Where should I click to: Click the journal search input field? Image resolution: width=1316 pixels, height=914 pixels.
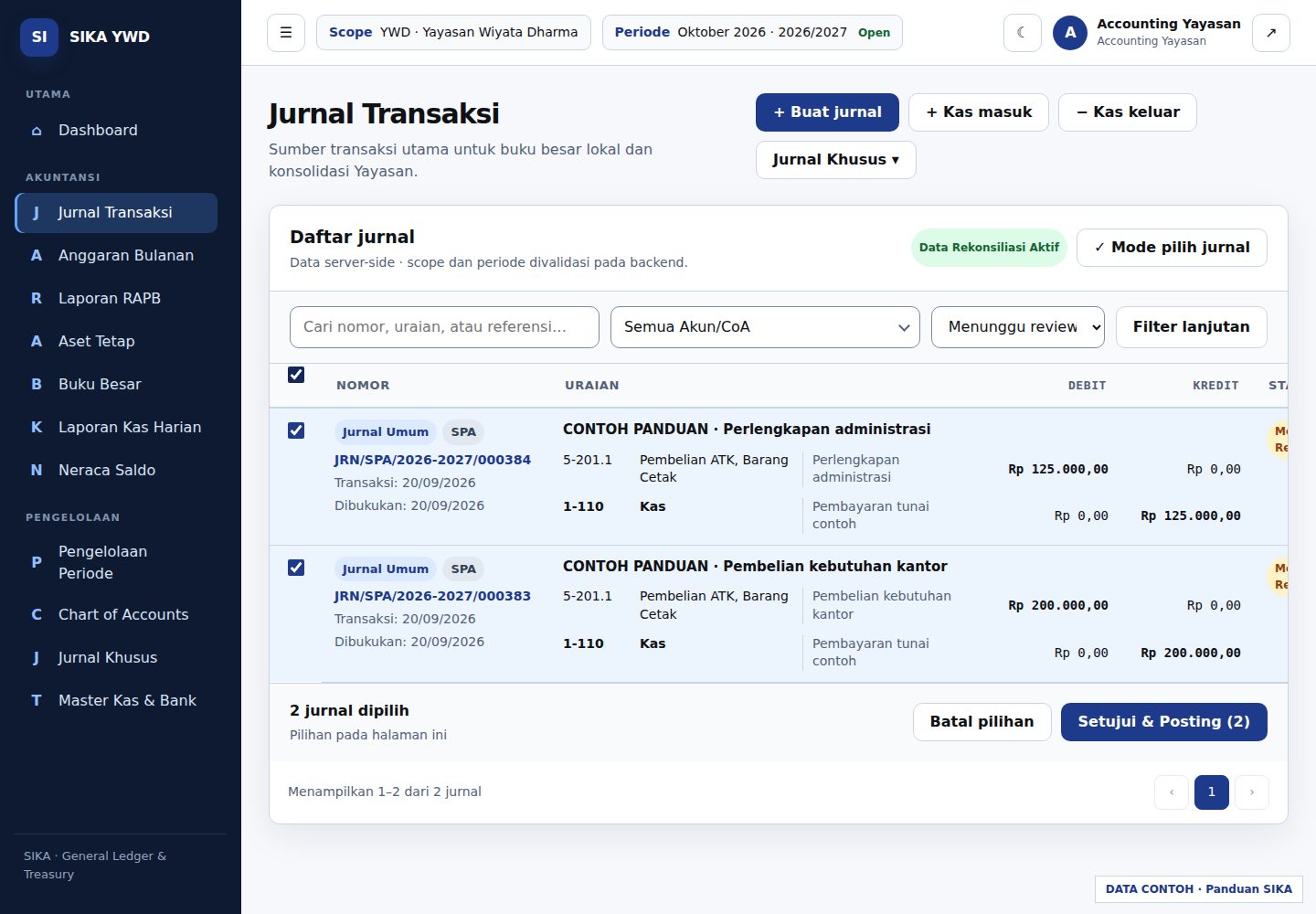[x=444, y=327]
